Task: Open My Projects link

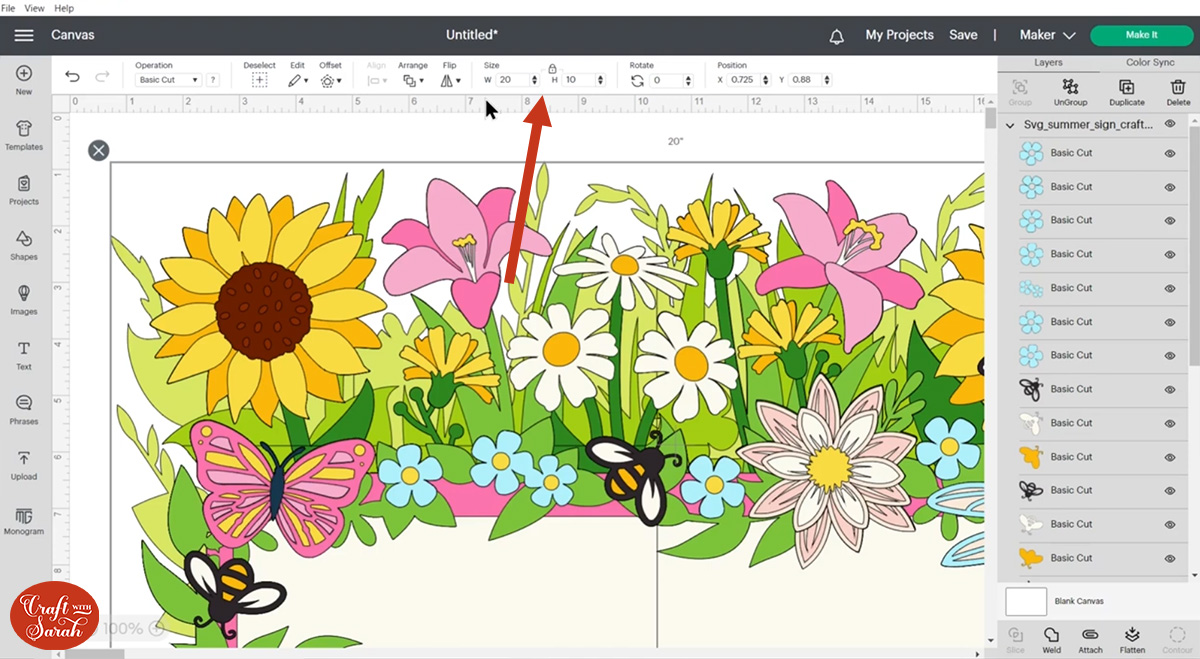Action: [899, 35]
